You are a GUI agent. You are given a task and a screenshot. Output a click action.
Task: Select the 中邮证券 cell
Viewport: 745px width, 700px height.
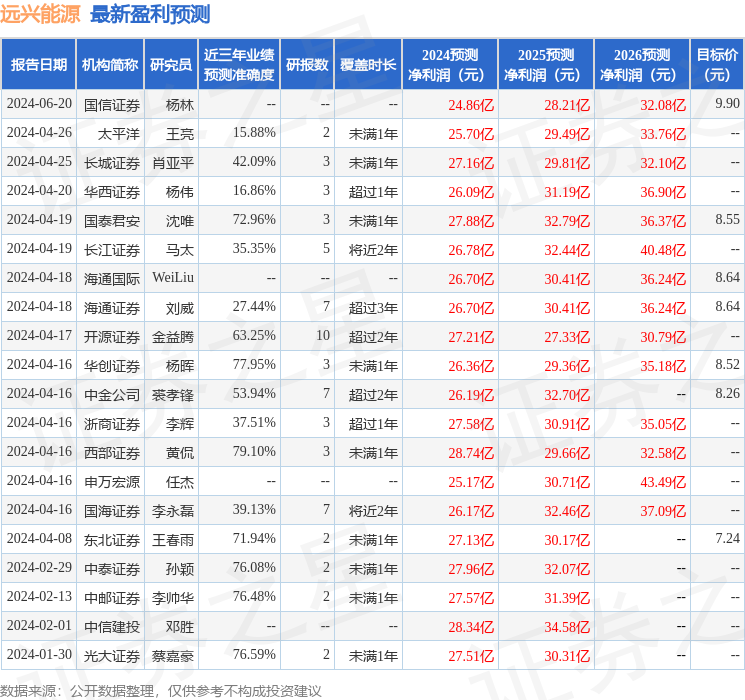[112, 598]
